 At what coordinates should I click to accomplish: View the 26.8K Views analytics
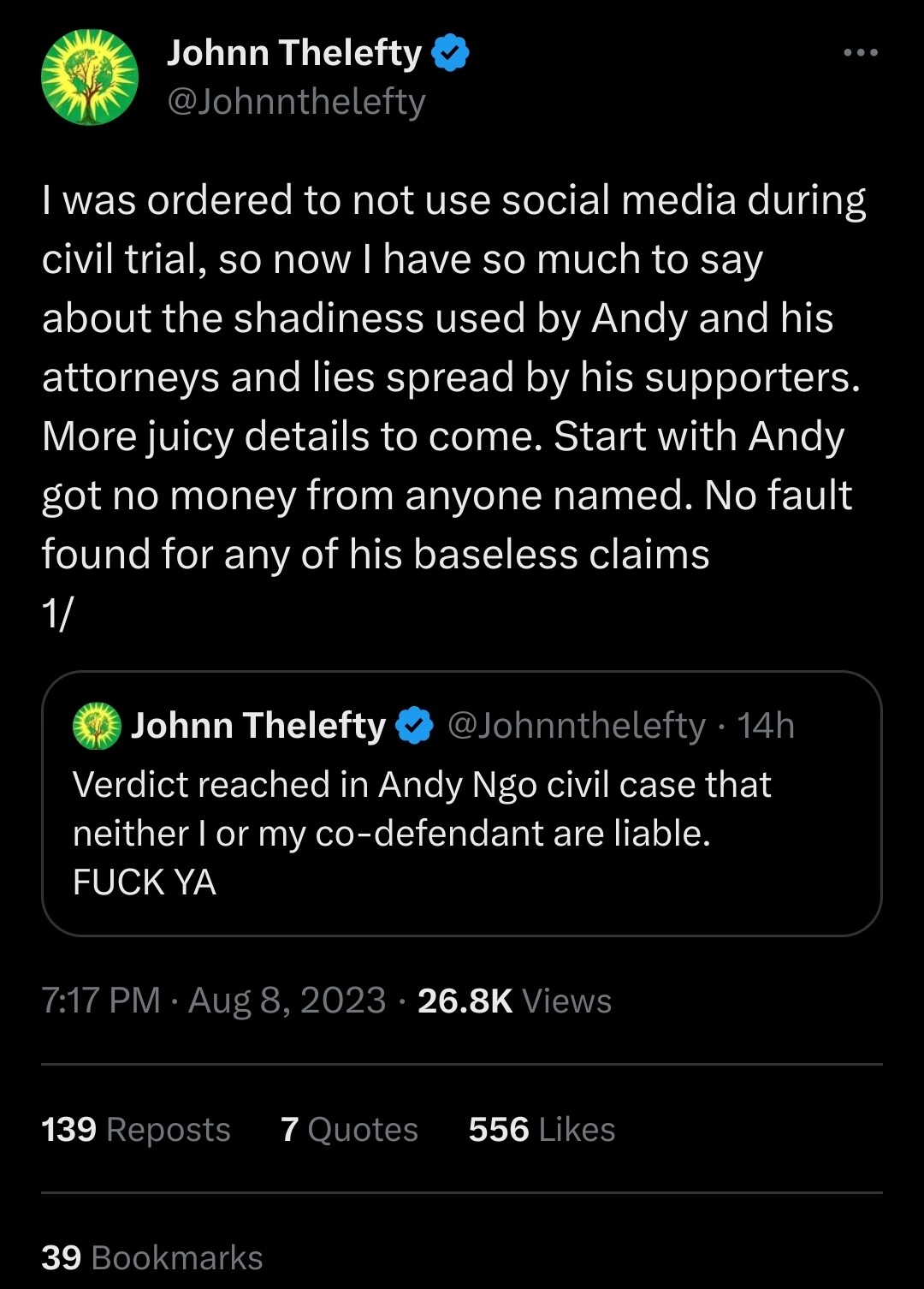click(514, 1001)
